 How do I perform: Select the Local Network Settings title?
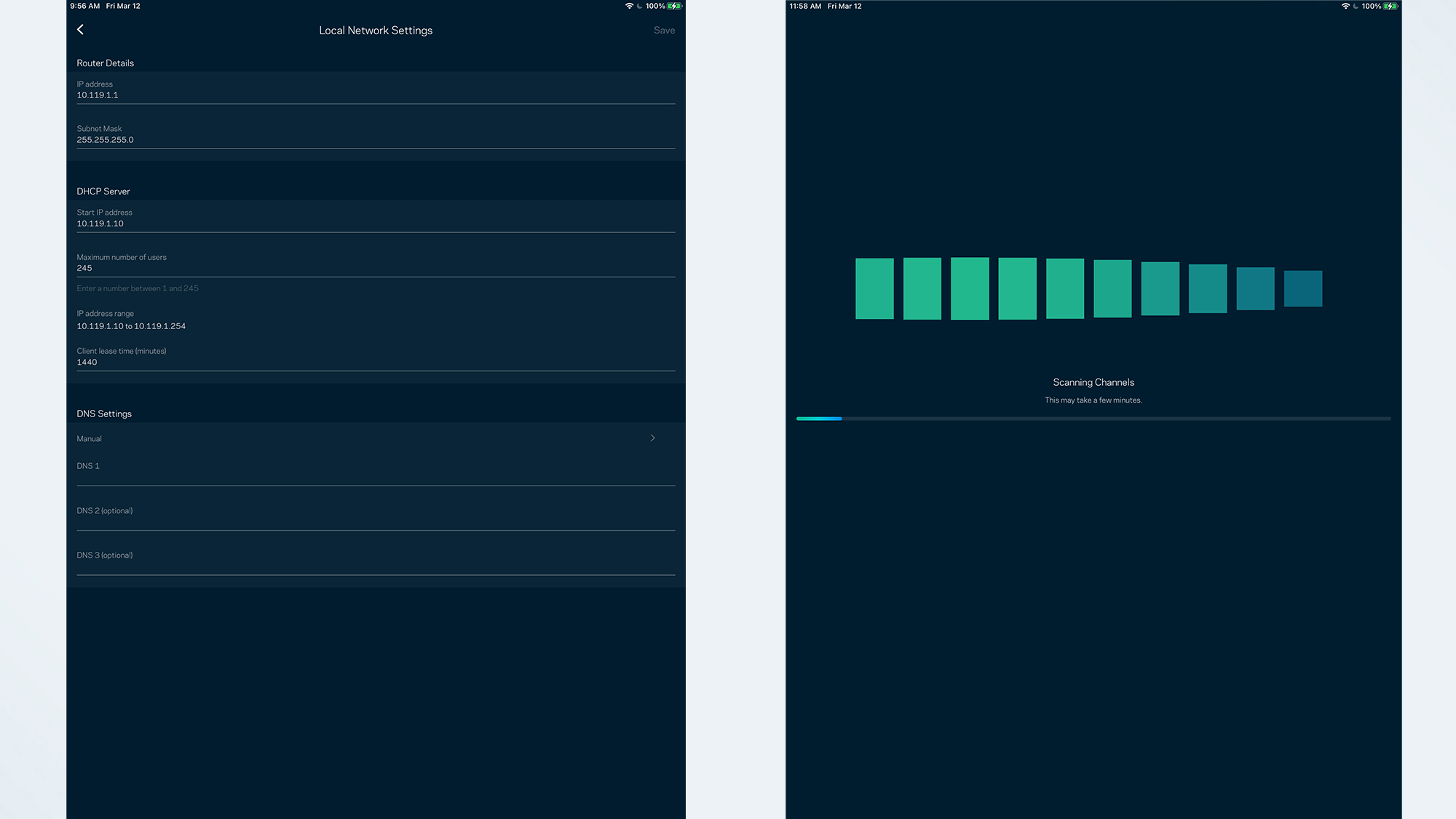(376, 31)
